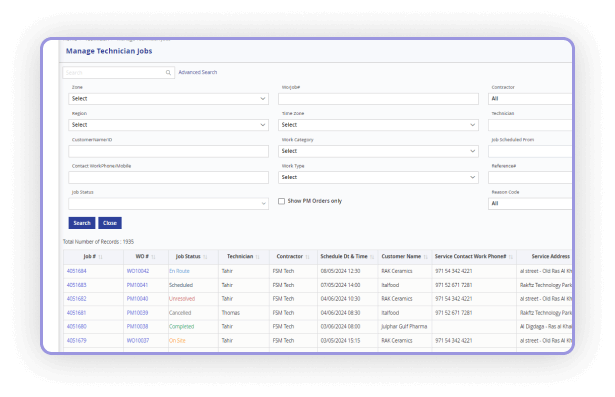Click schedule time 03/05/2024 15:15
Screen dimensions: 615x397
(x=340, y=341)
